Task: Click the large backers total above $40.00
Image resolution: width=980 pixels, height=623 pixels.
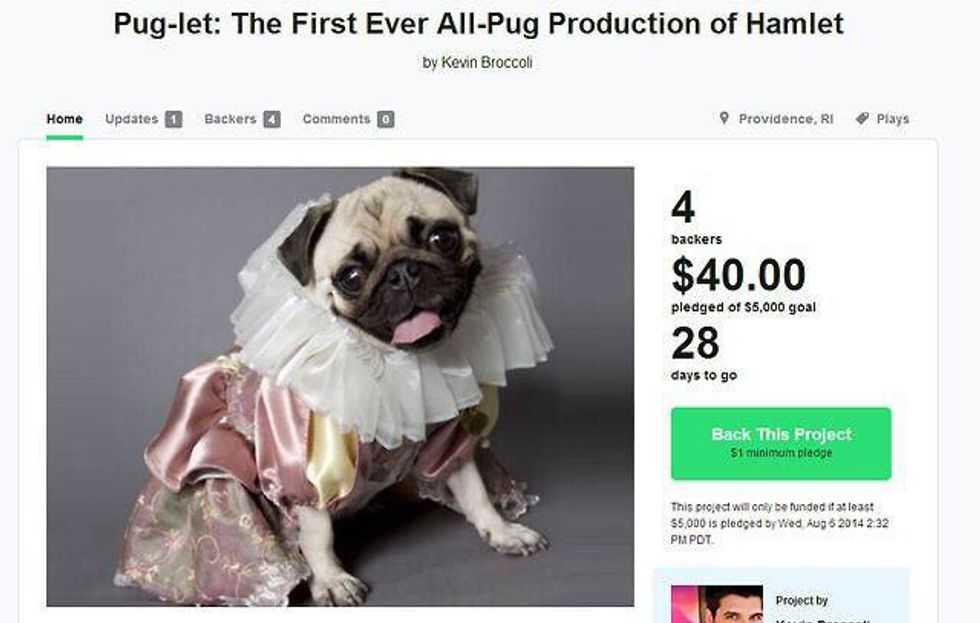Action: click(x=683, y=208)
